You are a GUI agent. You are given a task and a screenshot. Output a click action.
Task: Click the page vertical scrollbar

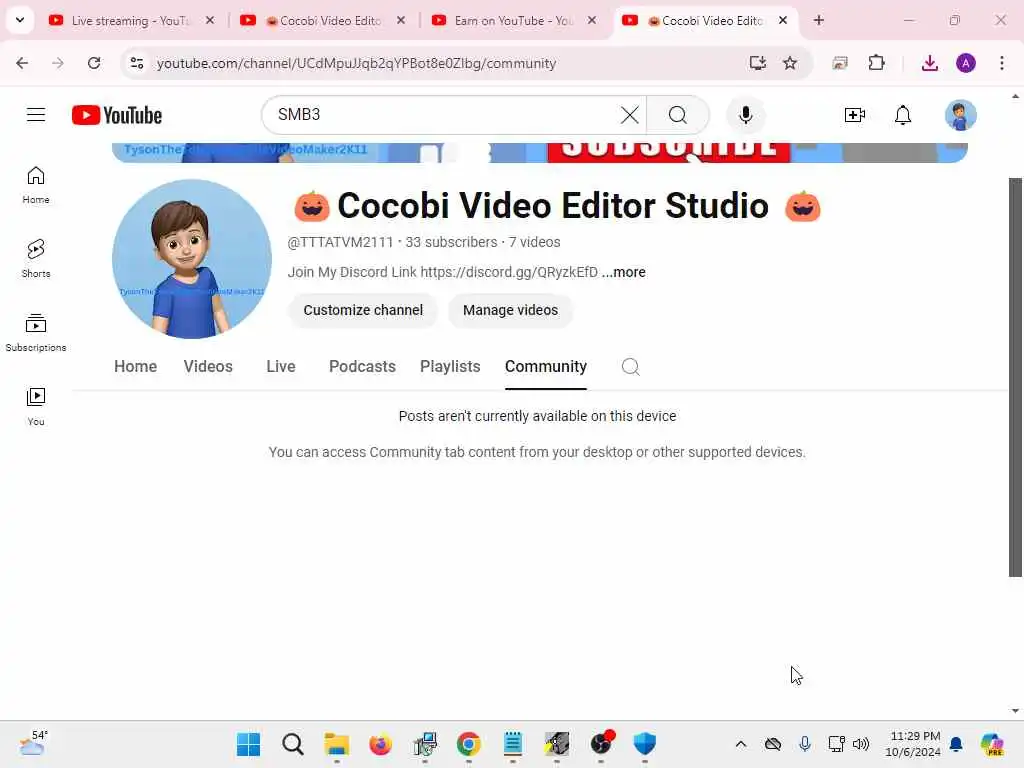point(1015,377)
